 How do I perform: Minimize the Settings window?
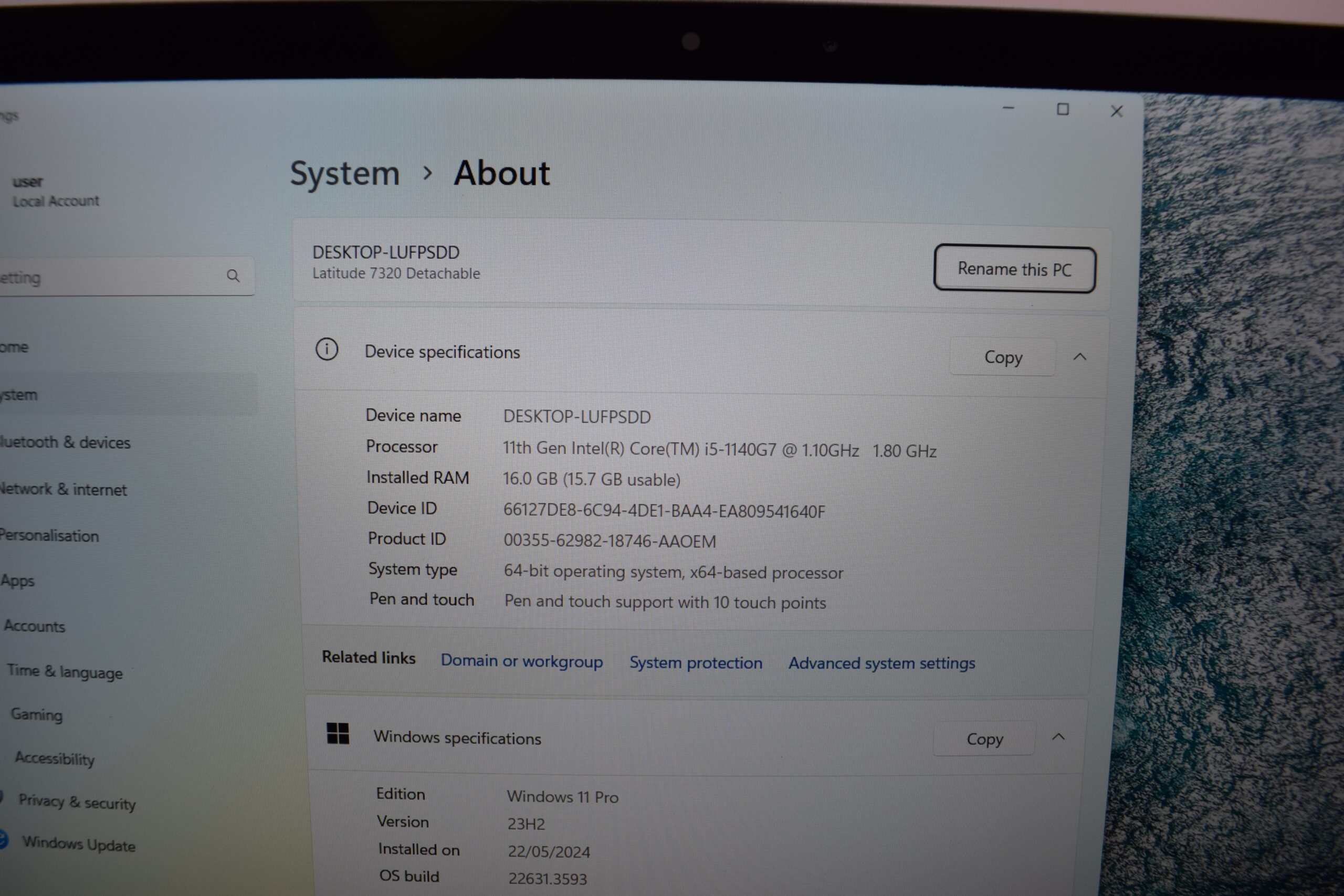coord(1009,108)
